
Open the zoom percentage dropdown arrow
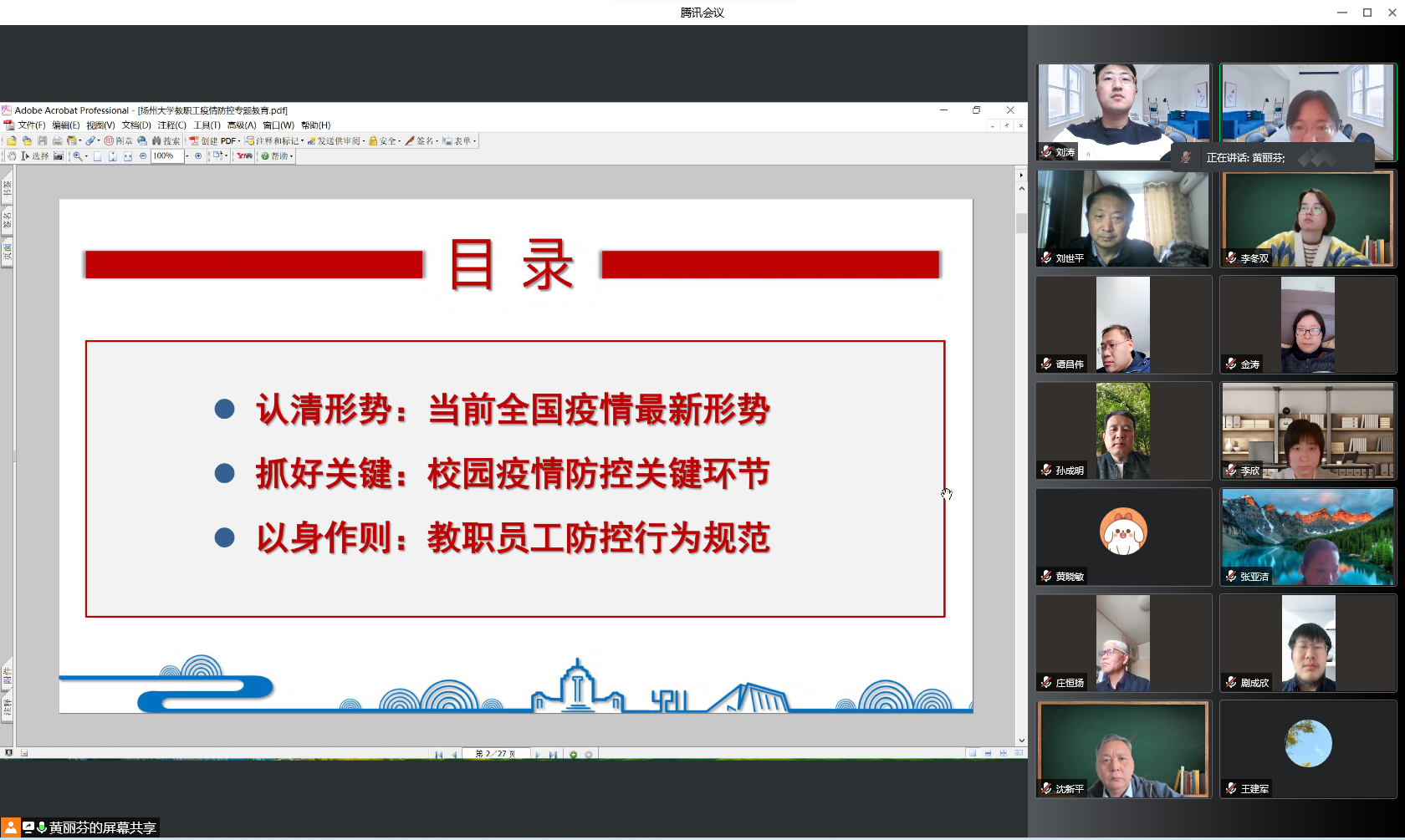pos(187,156)
